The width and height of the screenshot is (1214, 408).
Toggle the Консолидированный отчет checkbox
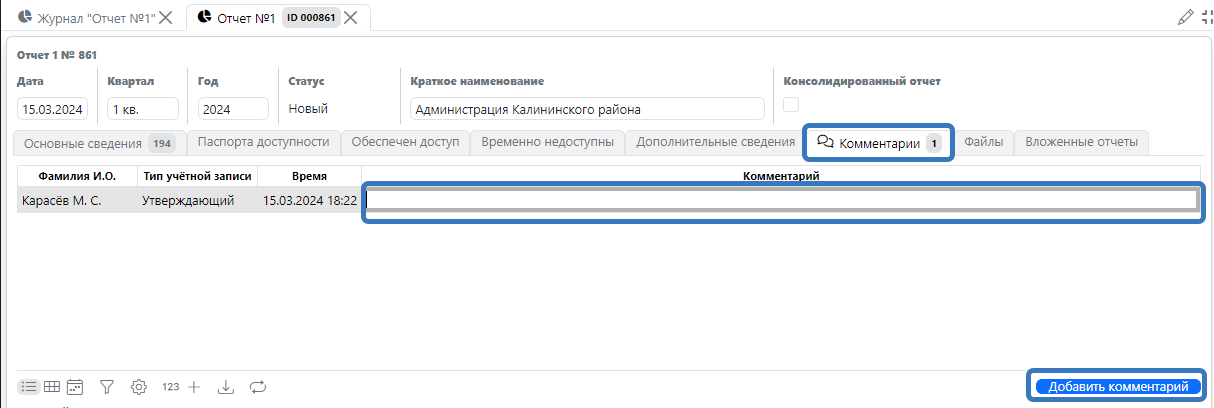click(x=791, y=105)
